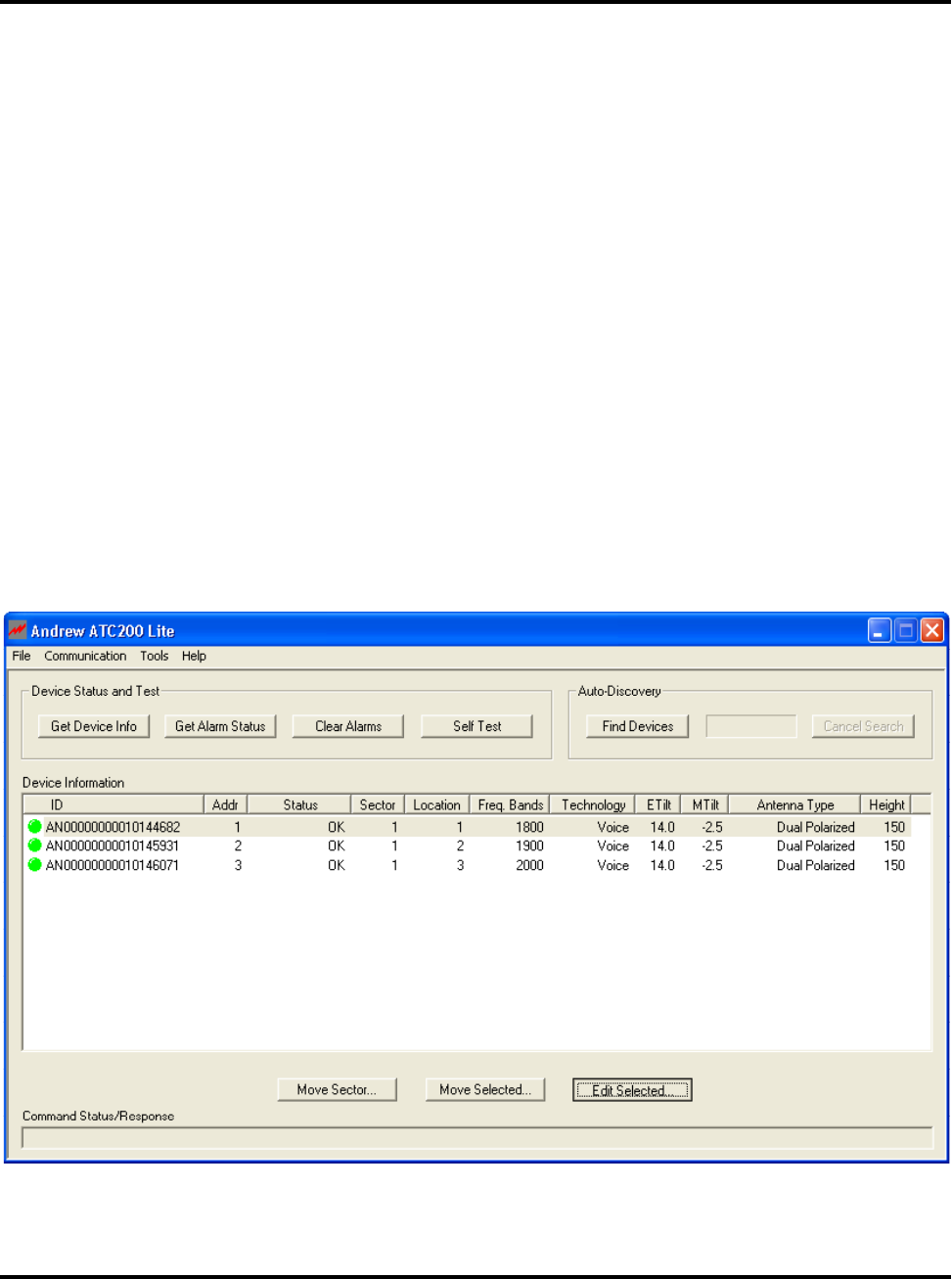Close the Andrew ATC200 Lite window
Image resolution: width=952 pixels, height=1279 pixels.
[932, 630]
